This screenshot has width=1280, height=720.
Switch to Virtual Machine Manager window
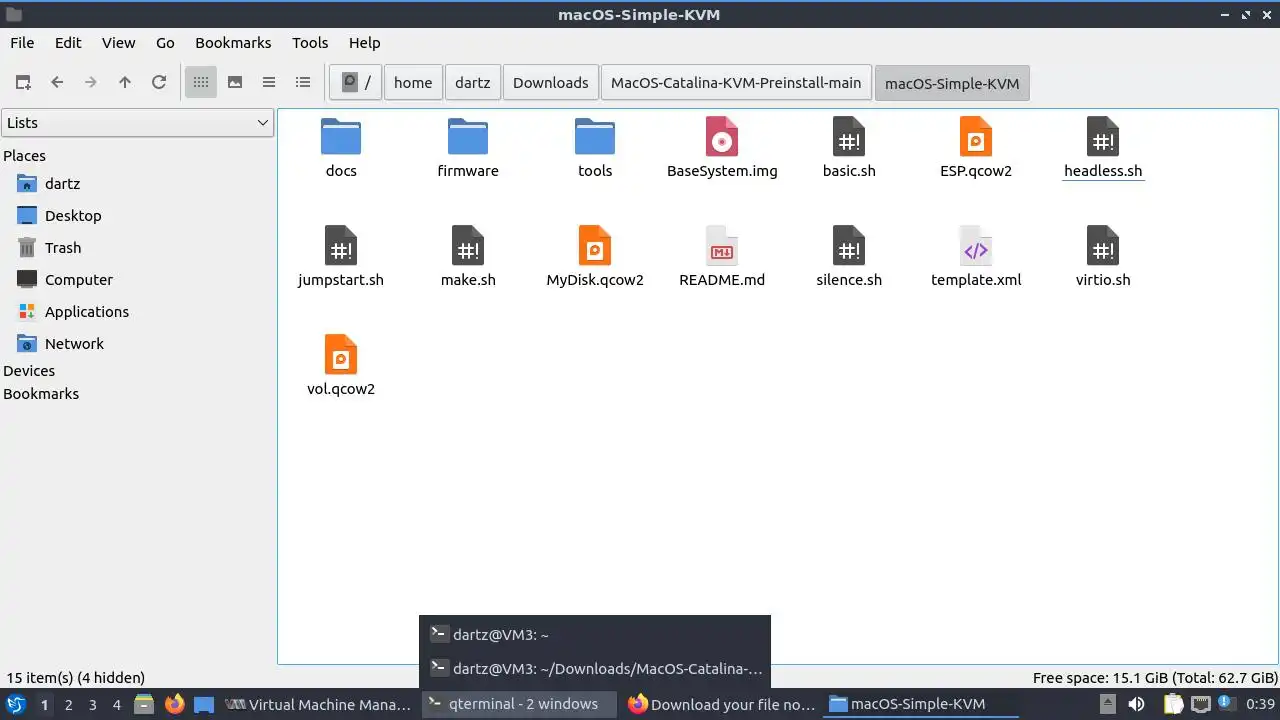coord(319,704)
